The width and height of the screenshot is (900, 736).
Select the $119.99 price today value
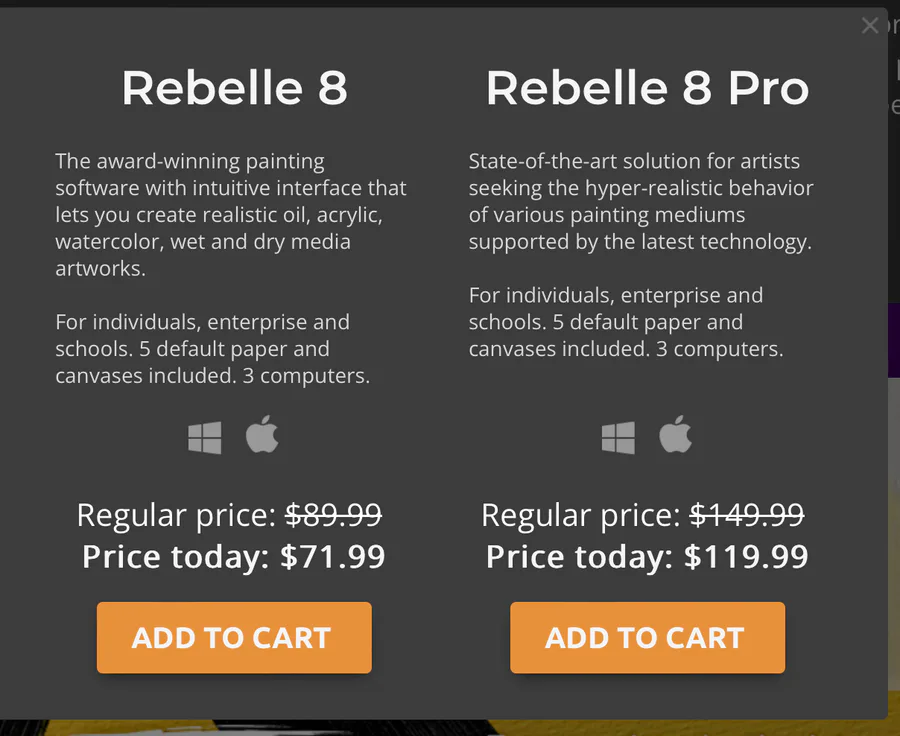(746, 557)
